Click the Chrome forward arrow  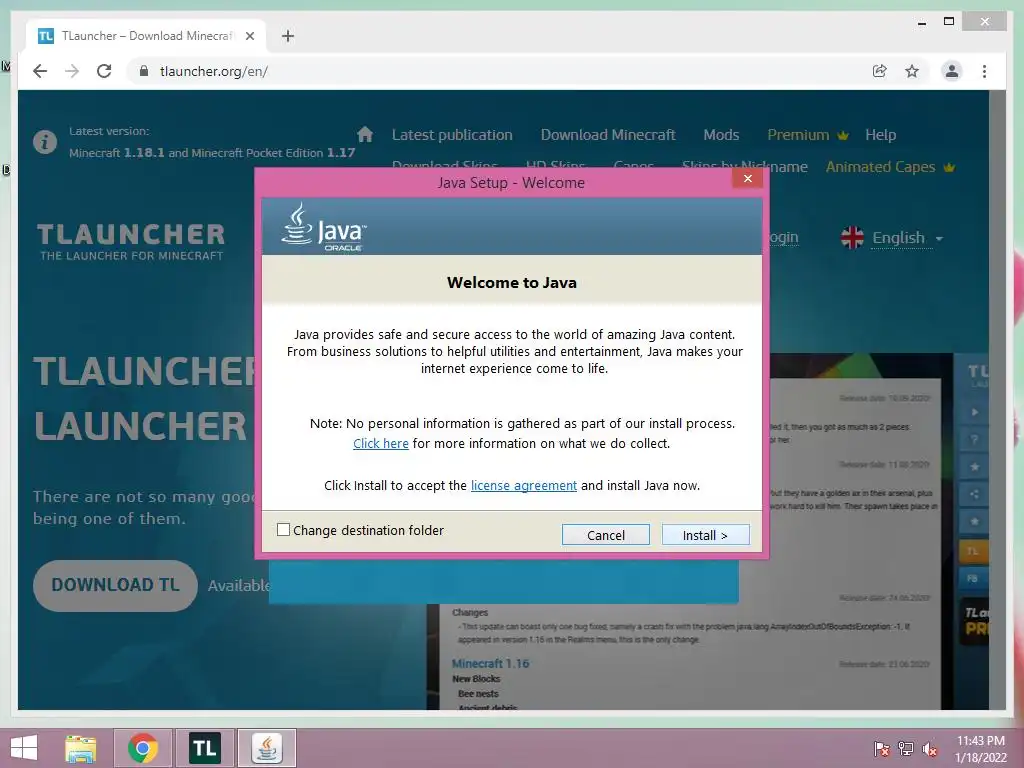72,71
